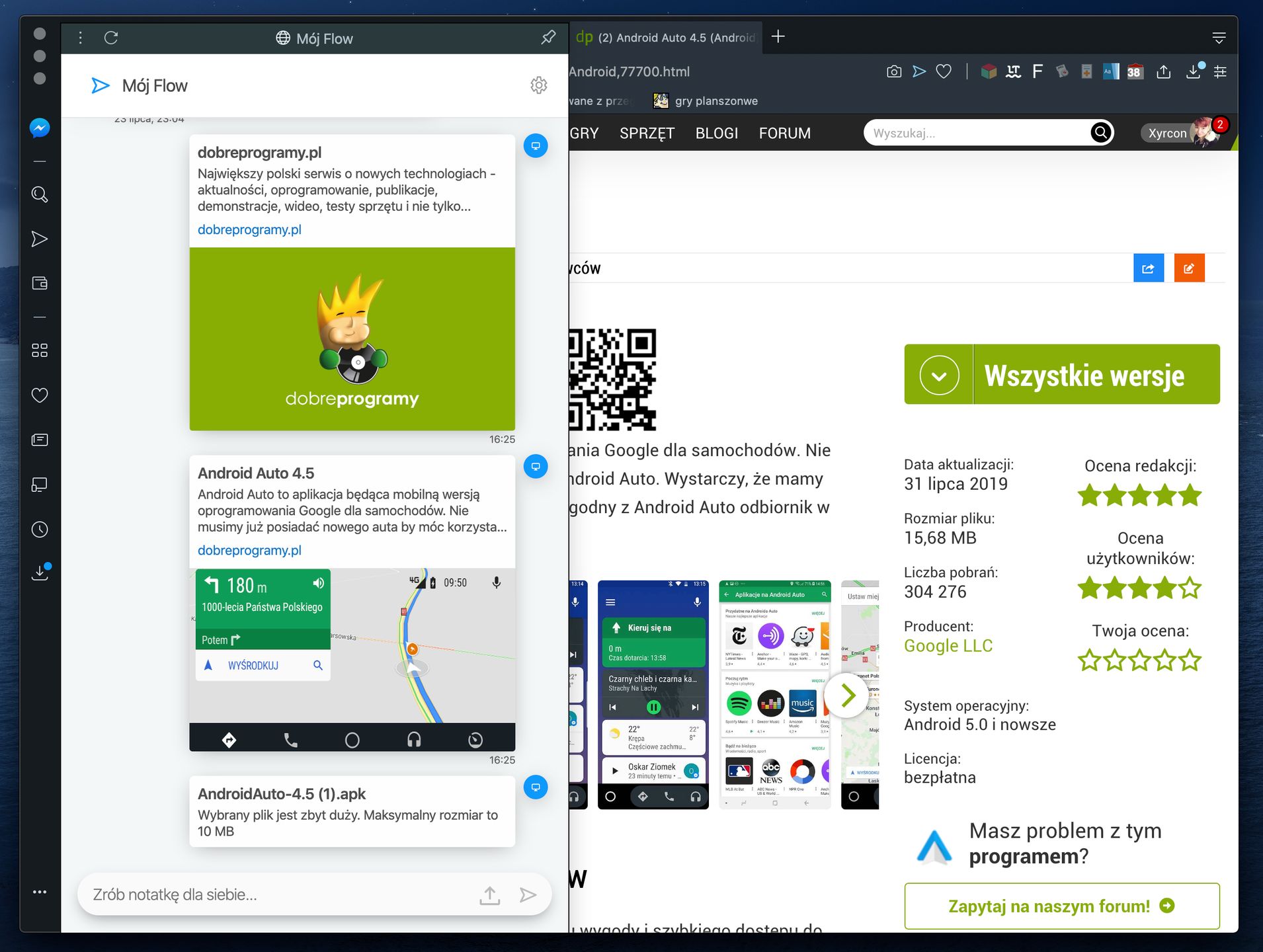Select the AndroidAuto-4.5 (1).apk title text

click(282, 794)
